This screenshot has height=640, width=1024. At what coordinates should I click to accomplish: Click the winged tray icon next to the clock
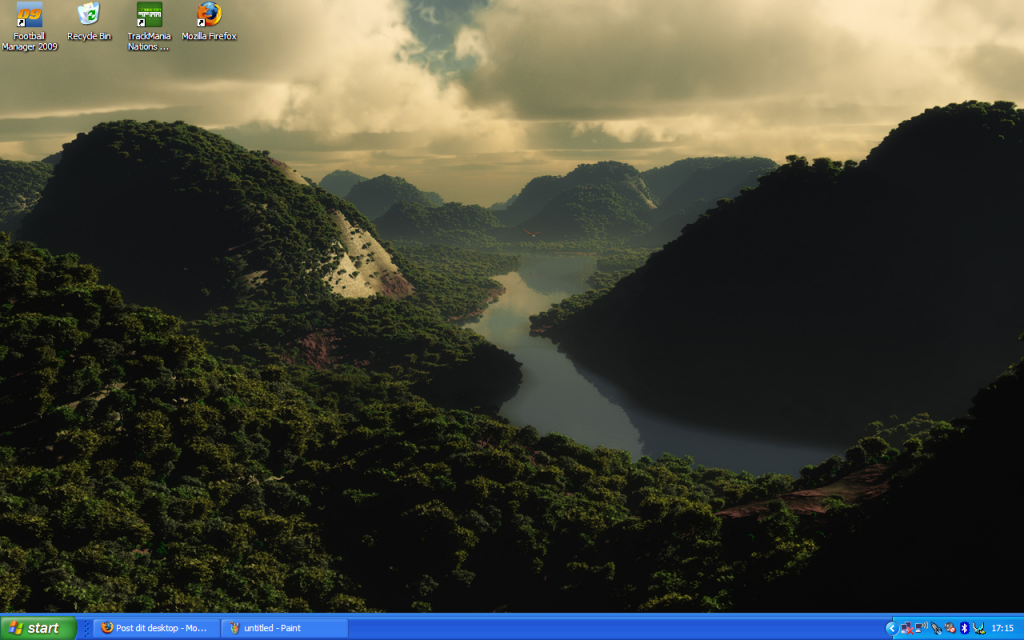click(x=978, y=628)
